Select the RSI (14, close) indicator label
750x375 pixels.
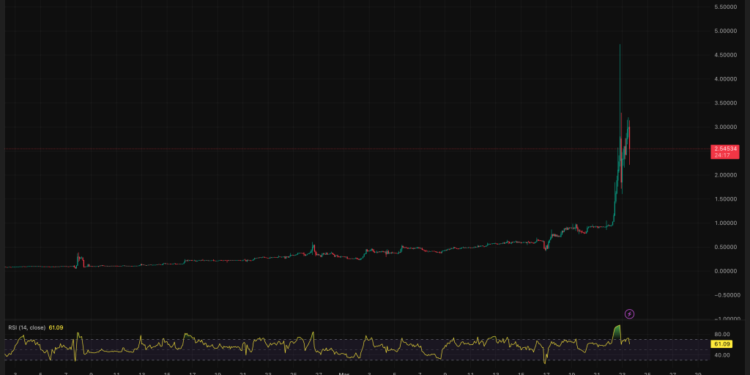(27, 328)
